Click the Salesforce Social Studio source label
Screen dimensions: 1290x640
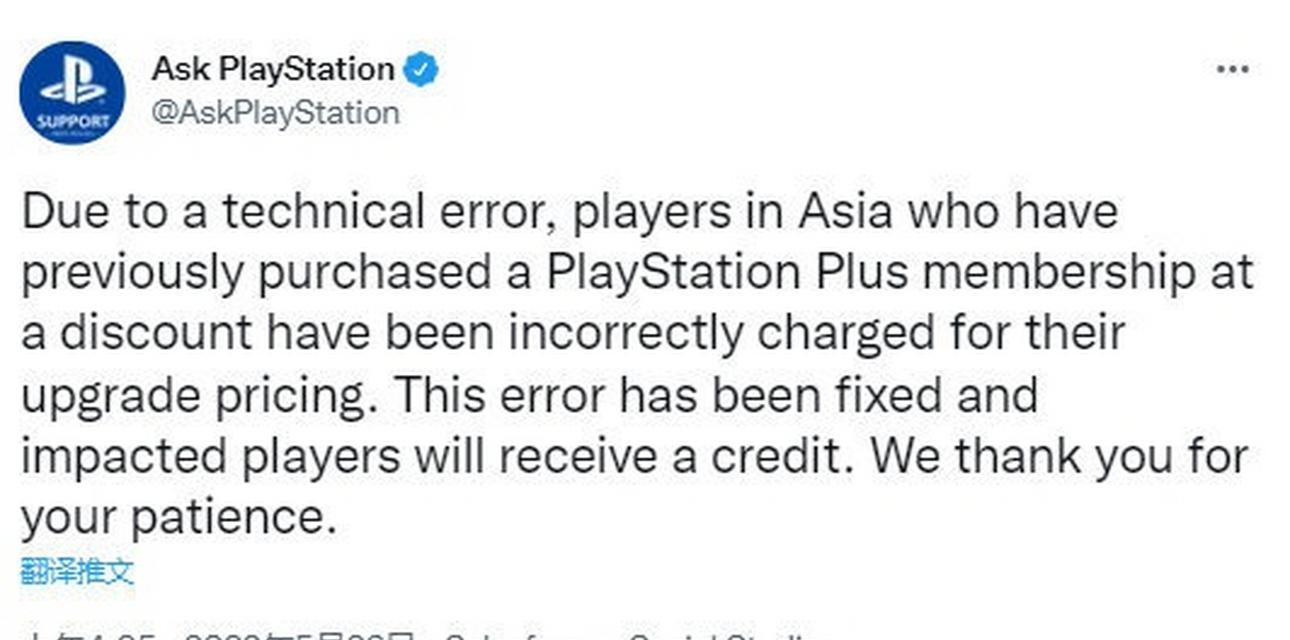(x=631, y=634)
